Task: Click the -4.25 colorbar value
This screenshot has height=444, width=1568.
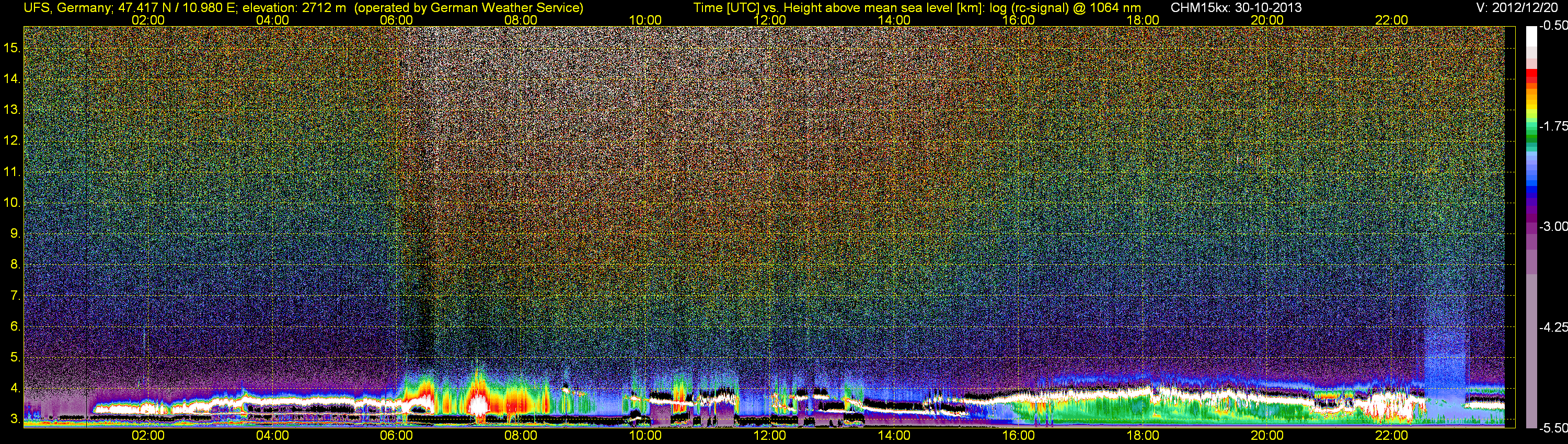Action: coord(1553,327)
